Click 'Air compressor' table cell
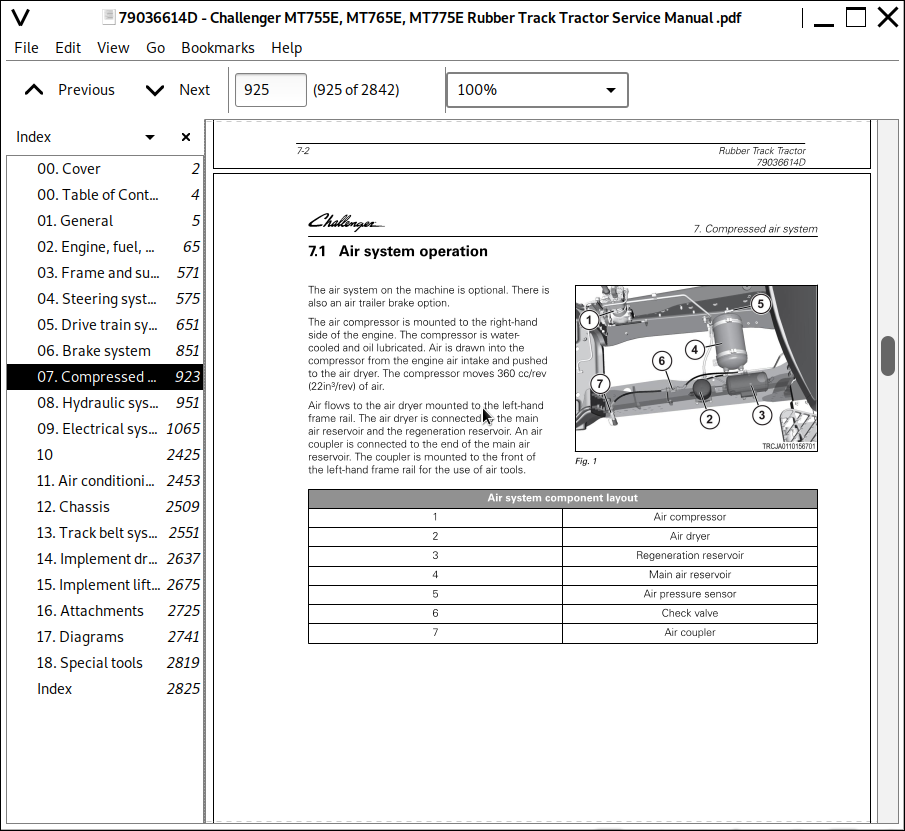The height and width of the screenshot is (831, 905). coord(690,517)
